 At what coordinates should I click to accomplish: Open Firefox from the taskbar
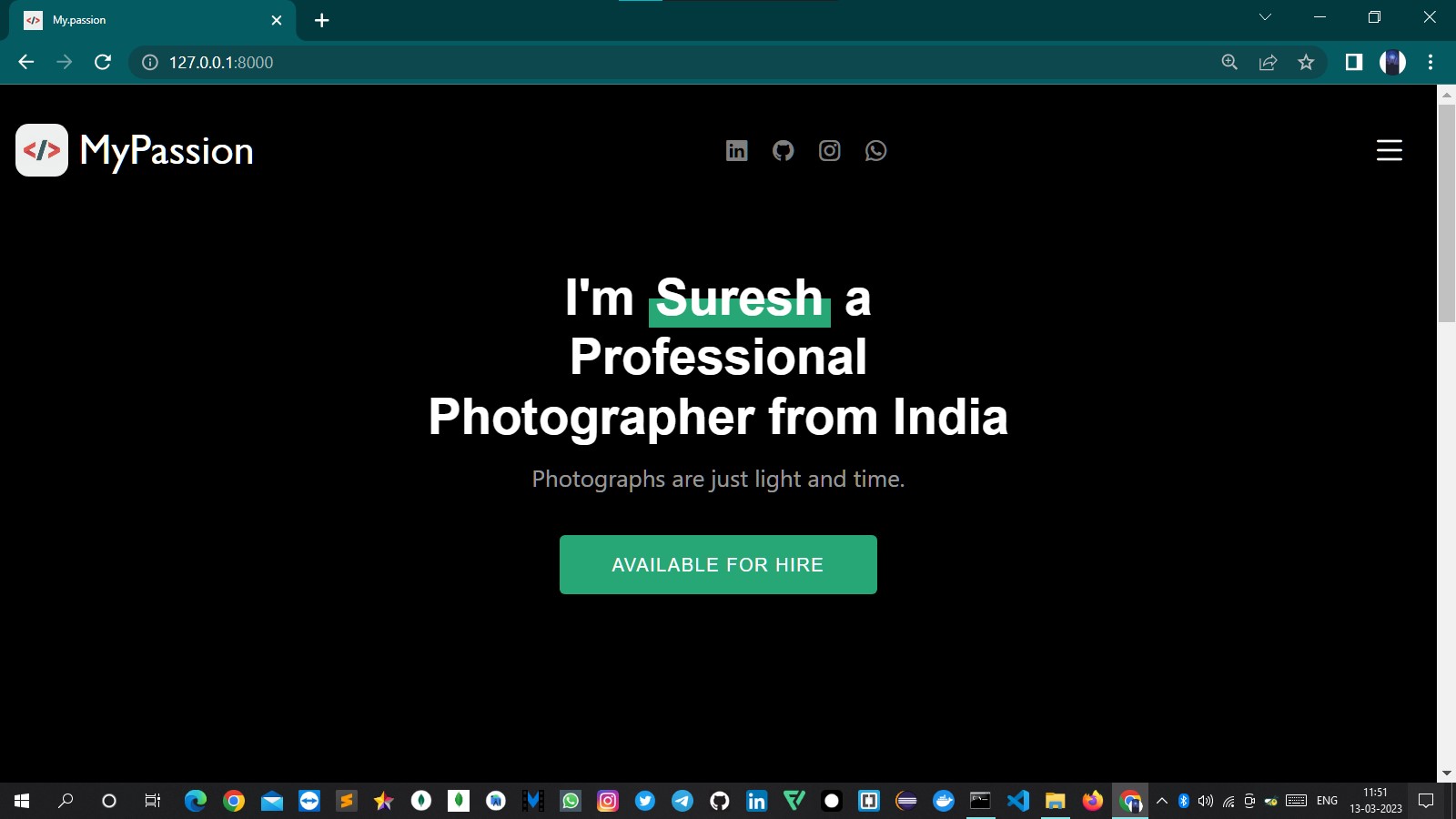coord(1093,801)
